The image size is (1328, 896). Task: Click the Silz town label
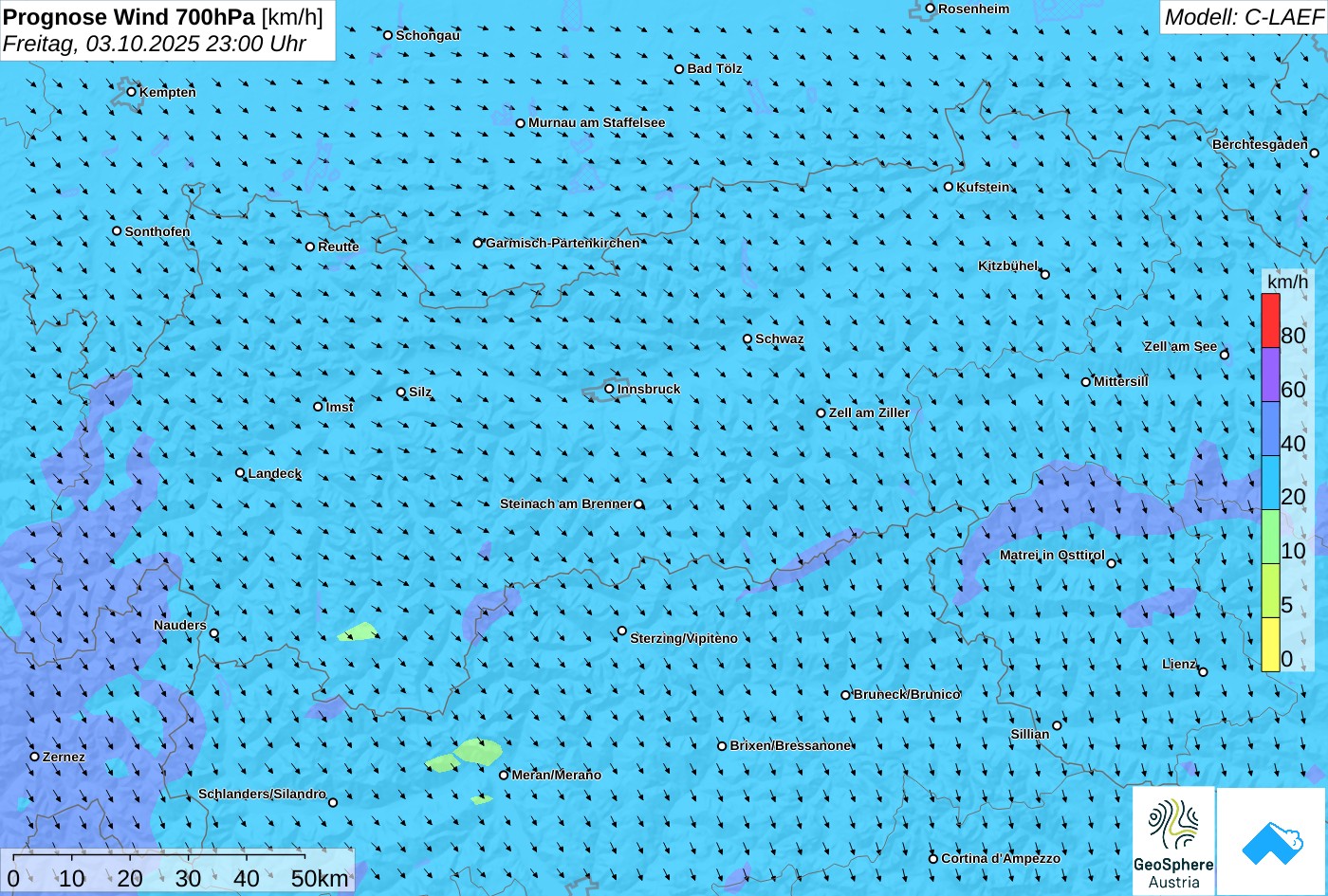coord(420,393)
